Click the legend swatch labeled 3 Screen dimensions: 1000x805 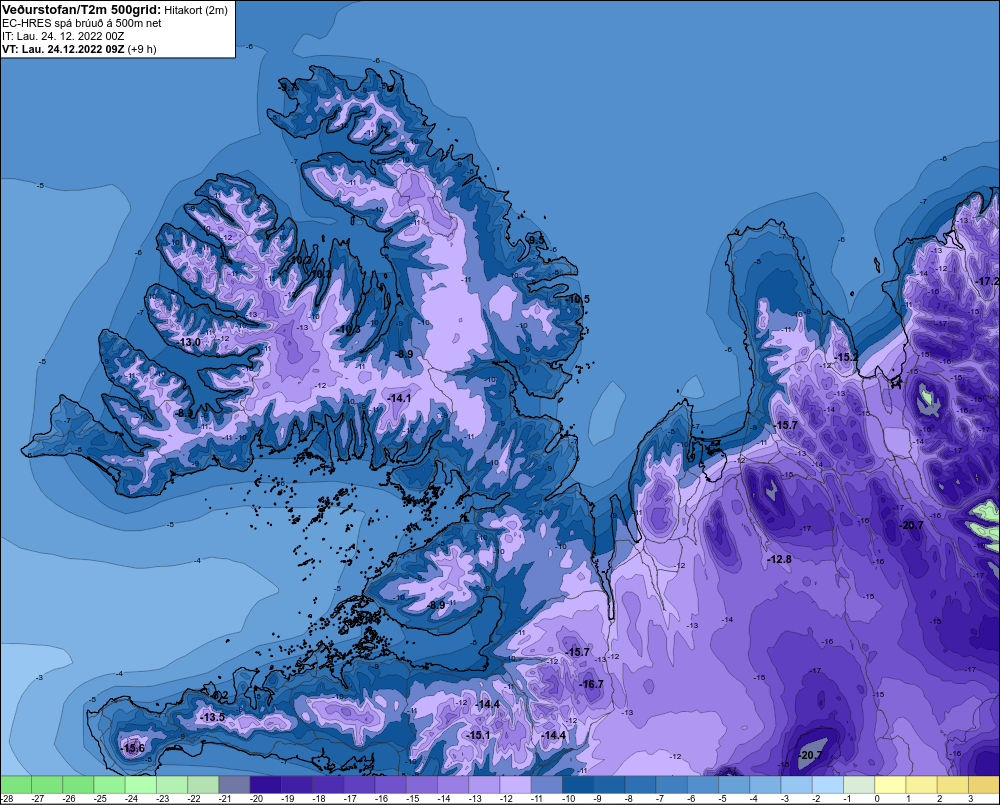(984, 784)
